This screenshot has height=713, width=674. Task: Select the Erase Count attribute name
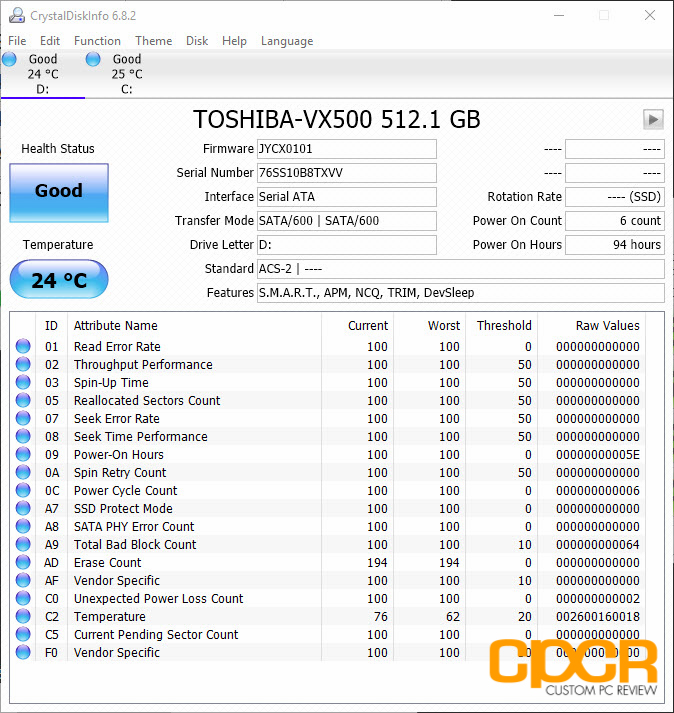click(107, 562)
